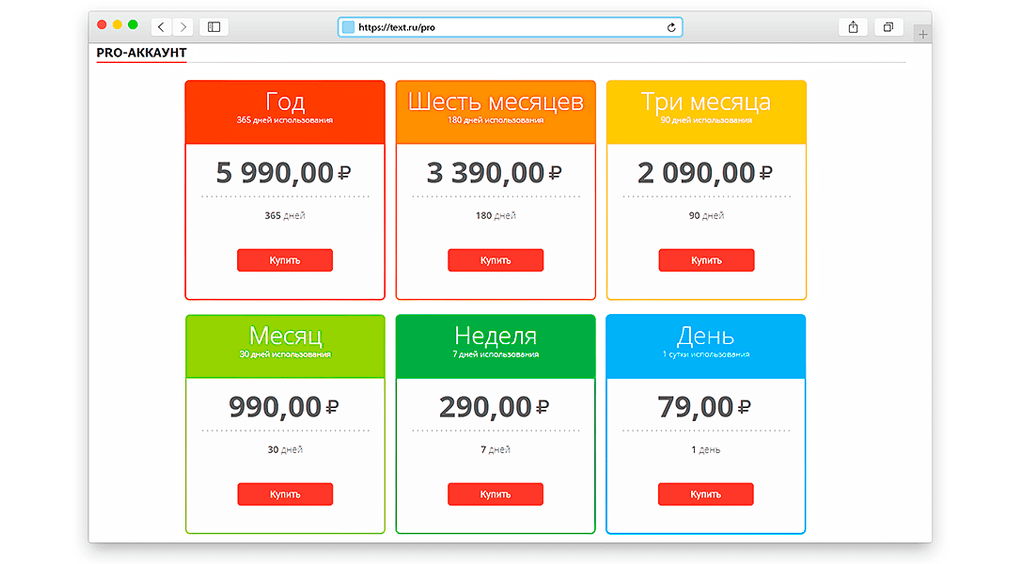The height and width of the screenshot is (564, 1024).
Task: Minimize the window with the yellow button
Action: pyautogui.click(x=118, y=25)
